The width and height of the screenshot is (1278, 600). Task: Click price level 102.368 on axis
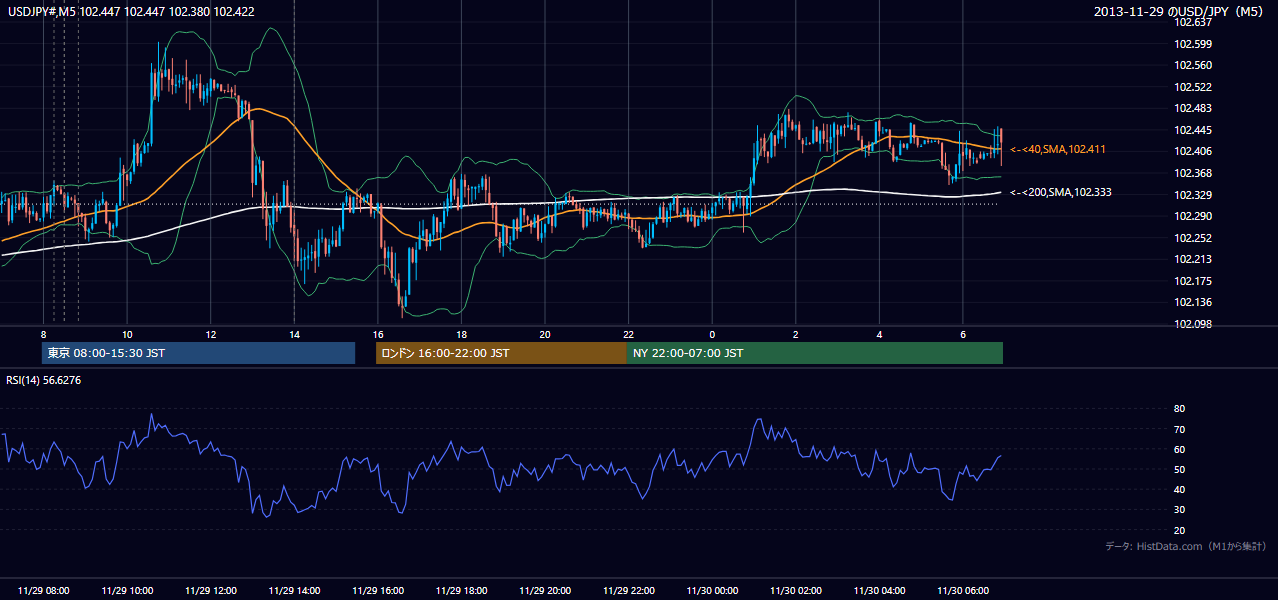click(x=1192, y=173)
